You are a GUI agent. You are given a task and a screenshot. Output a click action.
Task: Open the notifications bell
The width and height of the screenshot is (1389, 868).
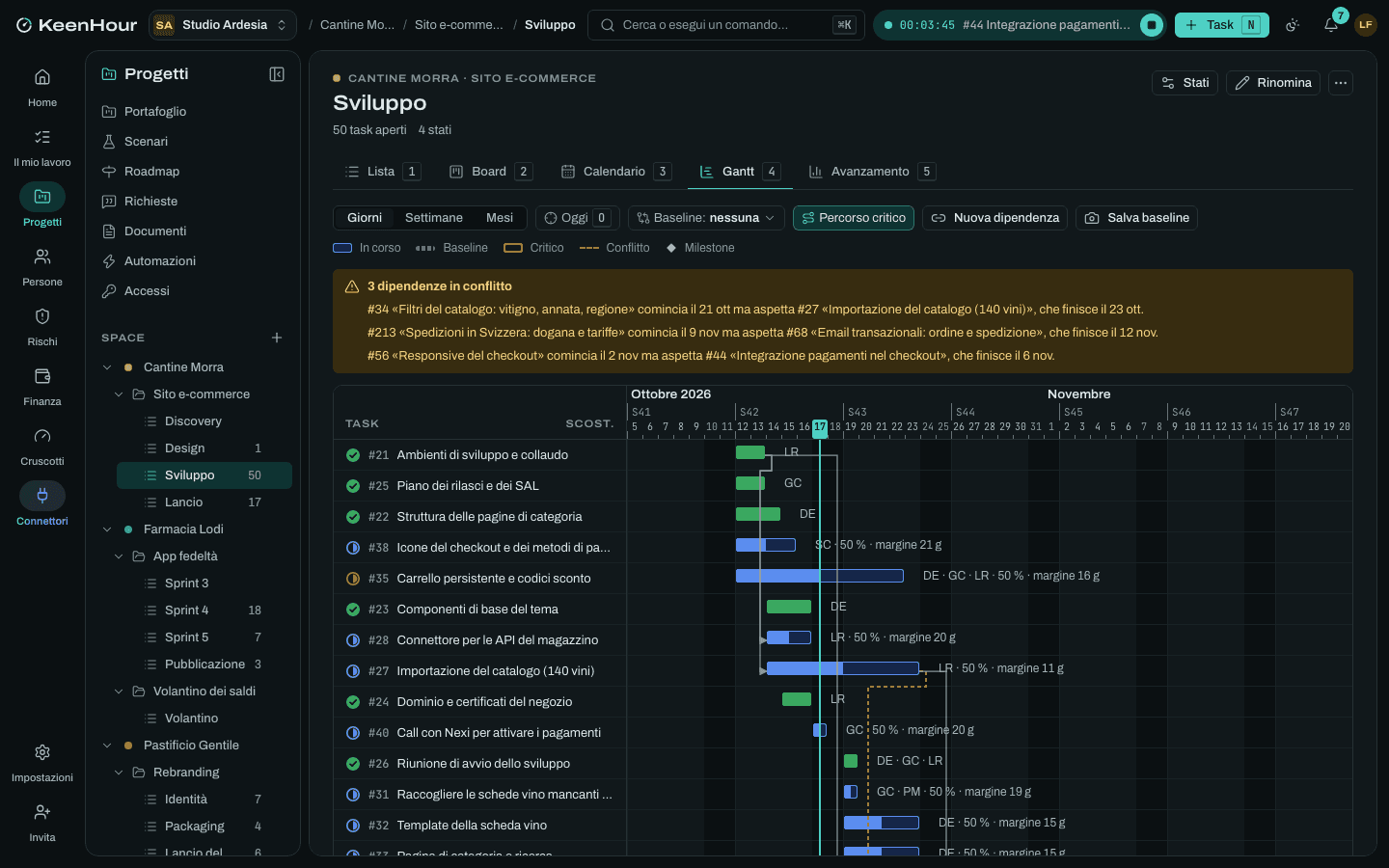point(1331,25)
